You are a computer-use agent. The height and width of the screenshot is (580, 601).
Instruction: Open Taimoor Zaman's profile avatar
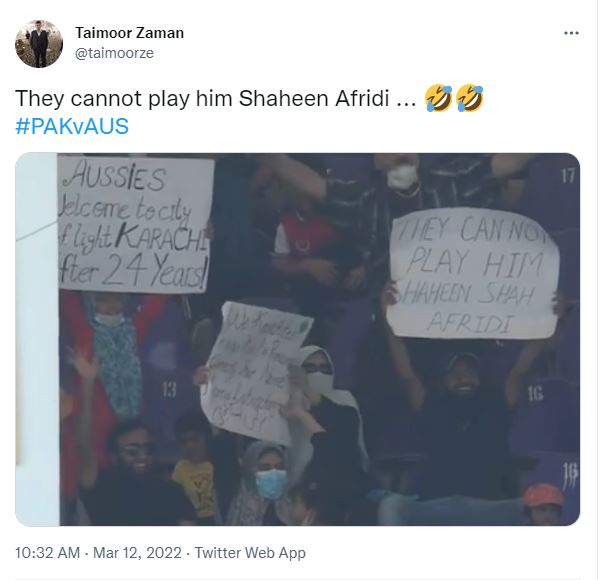point(39,44)
